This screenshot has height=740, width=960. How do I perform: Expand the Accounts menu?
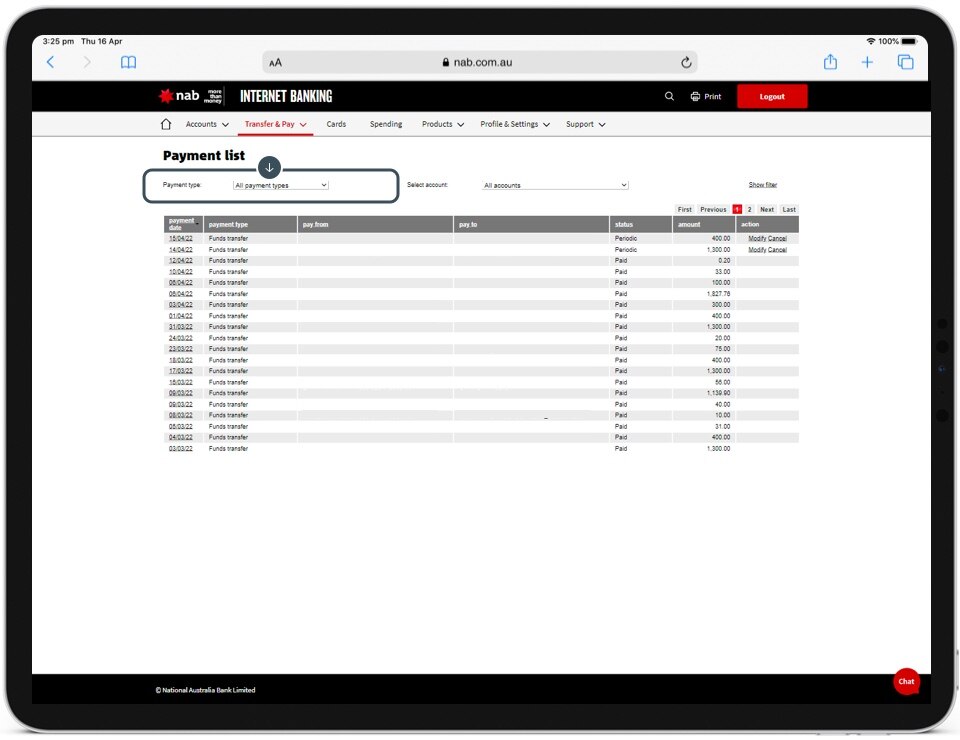pos(207,125)
